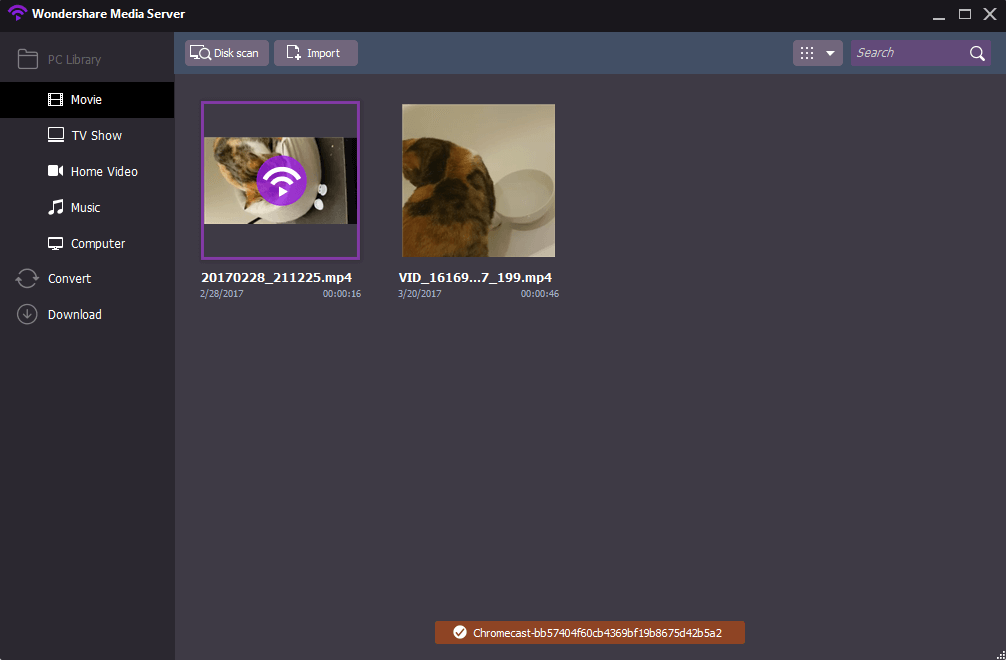Click the 20170228_211225.mp4 file name
The image size is (1006, 660).
[x=277, y=278]
